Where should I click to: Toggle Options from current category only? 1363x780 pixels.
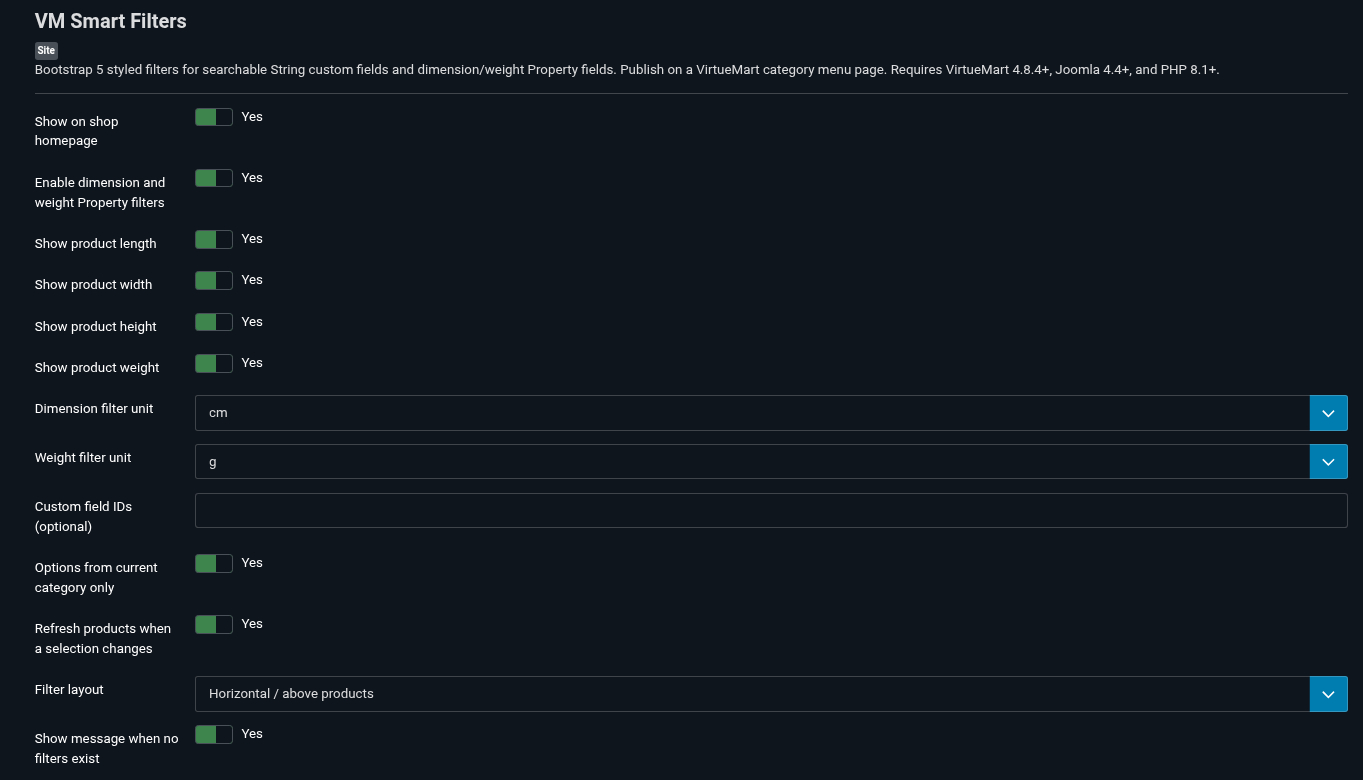click(214, 563)
